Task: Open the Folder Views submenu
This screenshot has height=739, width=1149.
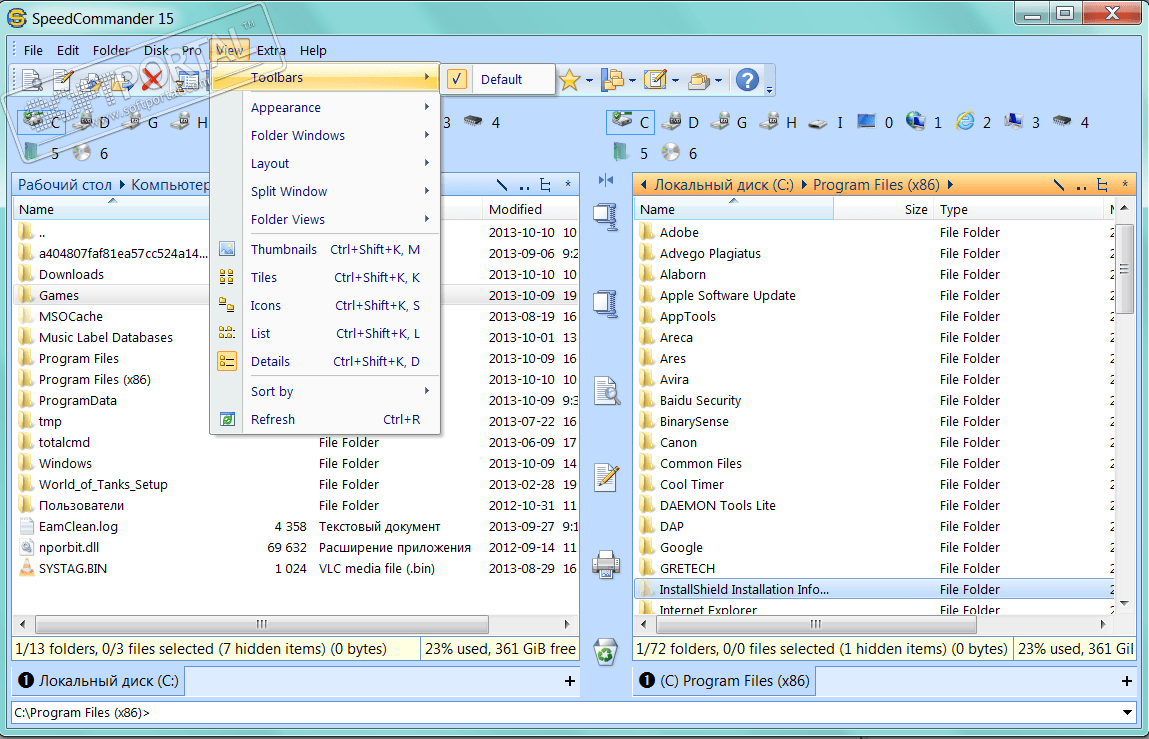Action: click(326, 219)
